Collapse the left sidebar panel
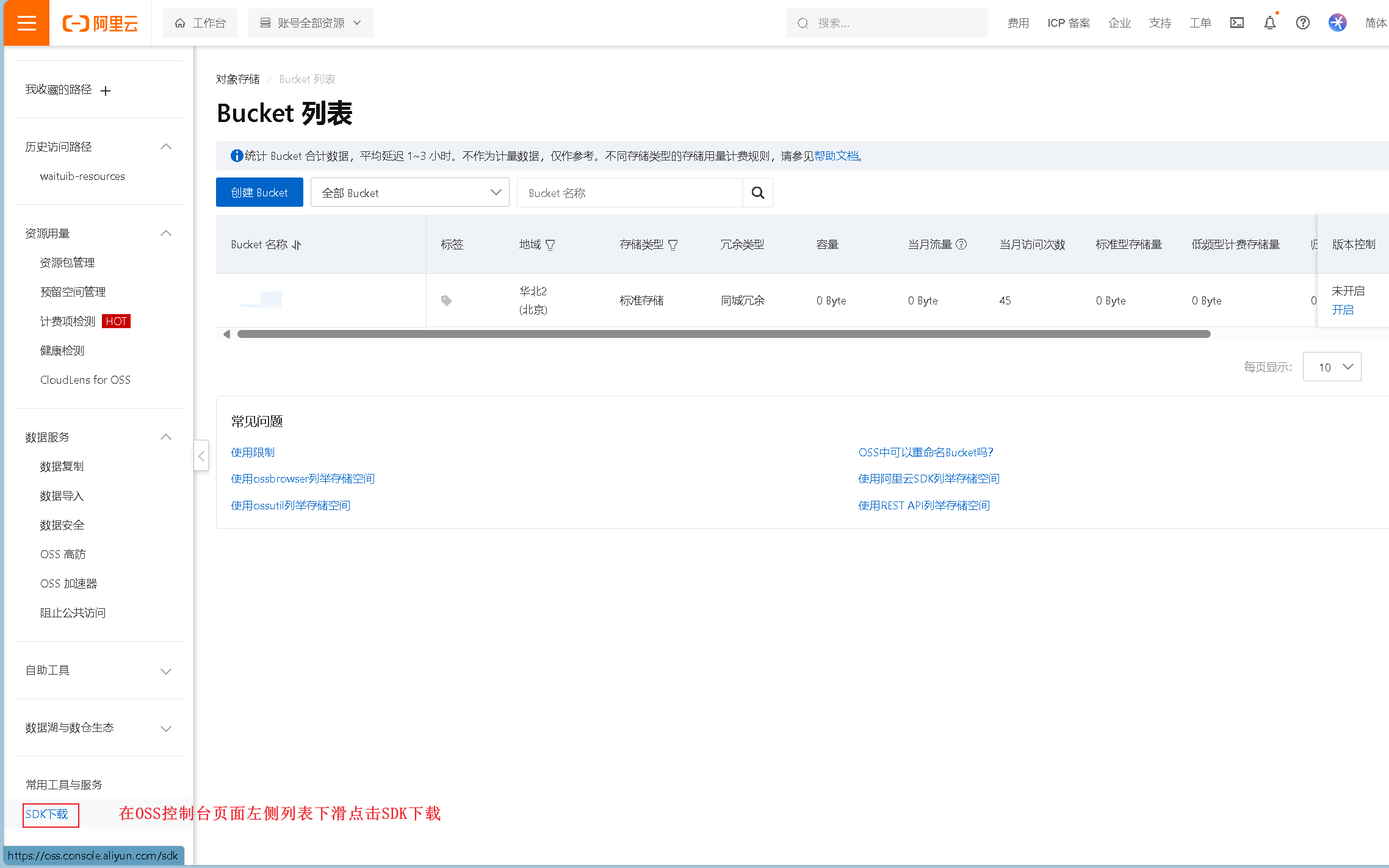The width and height of the screenshot is (1389, 868). [201, 456]
